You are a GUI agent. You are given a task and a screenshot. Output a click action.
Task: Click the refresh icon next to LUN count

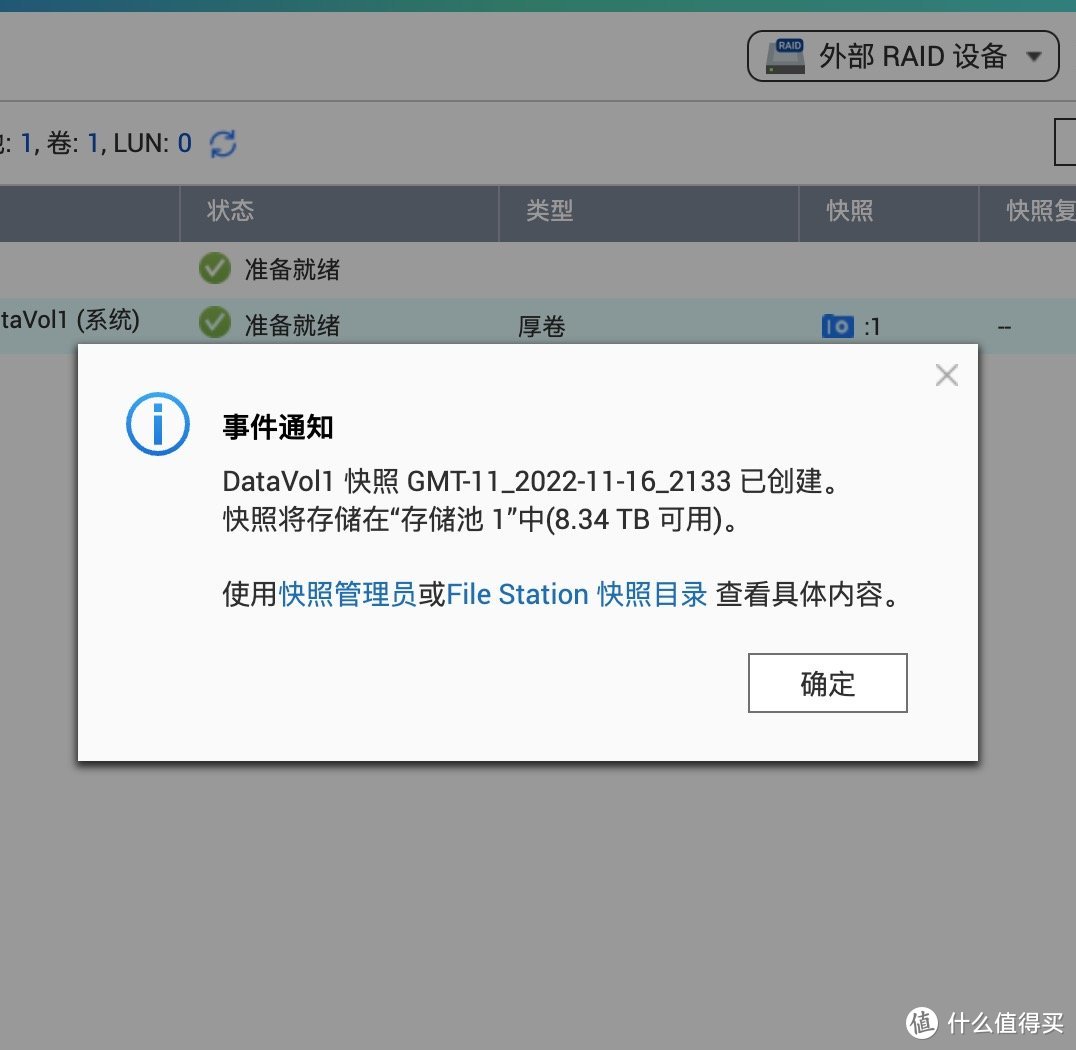pos(222,143)
